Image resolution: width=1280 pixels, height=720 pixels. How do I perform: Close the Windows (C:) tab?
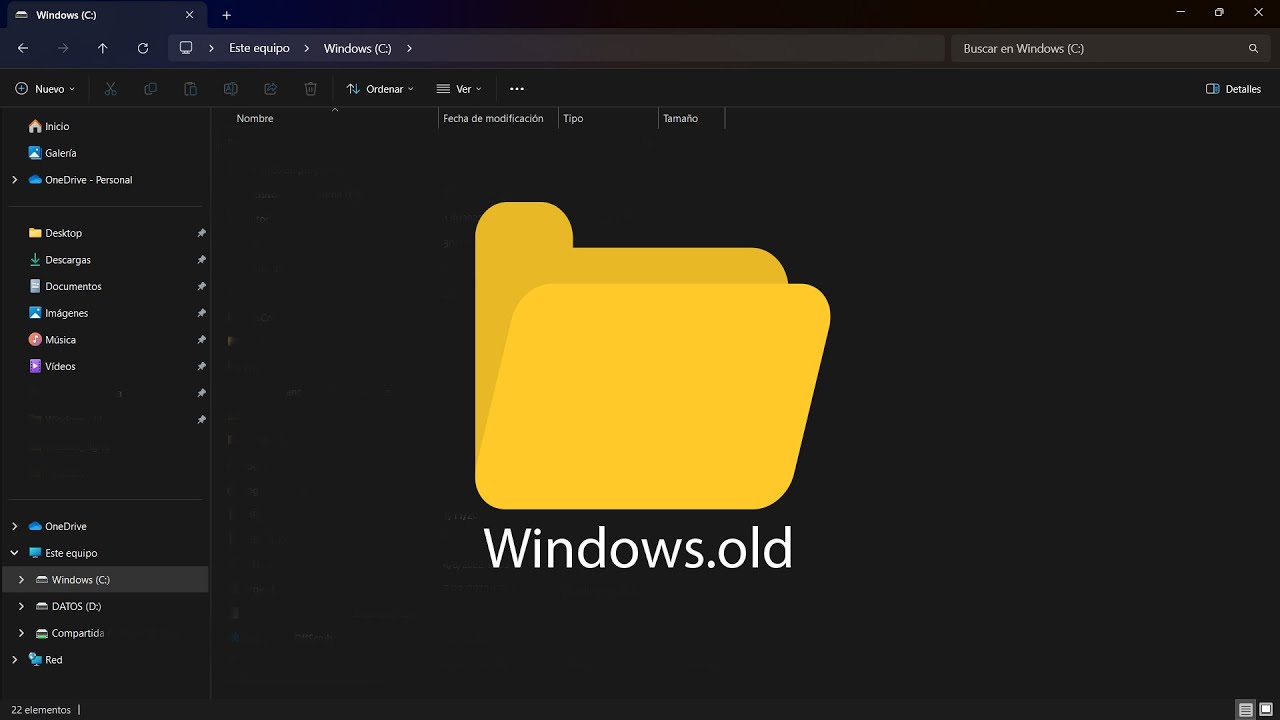click(189, 15)
